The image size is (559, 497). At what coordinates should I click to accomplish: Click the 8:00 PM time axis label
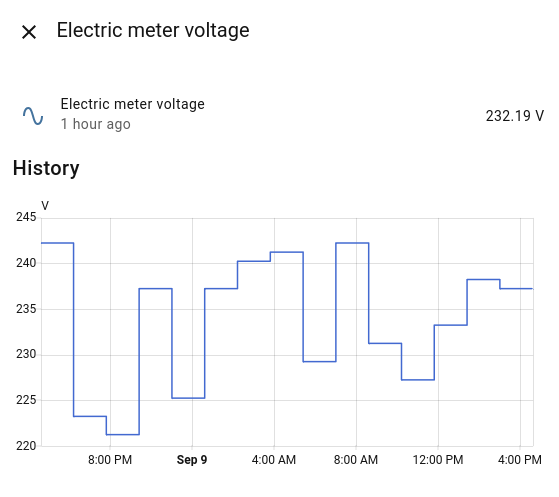click(x=110, y=460)
